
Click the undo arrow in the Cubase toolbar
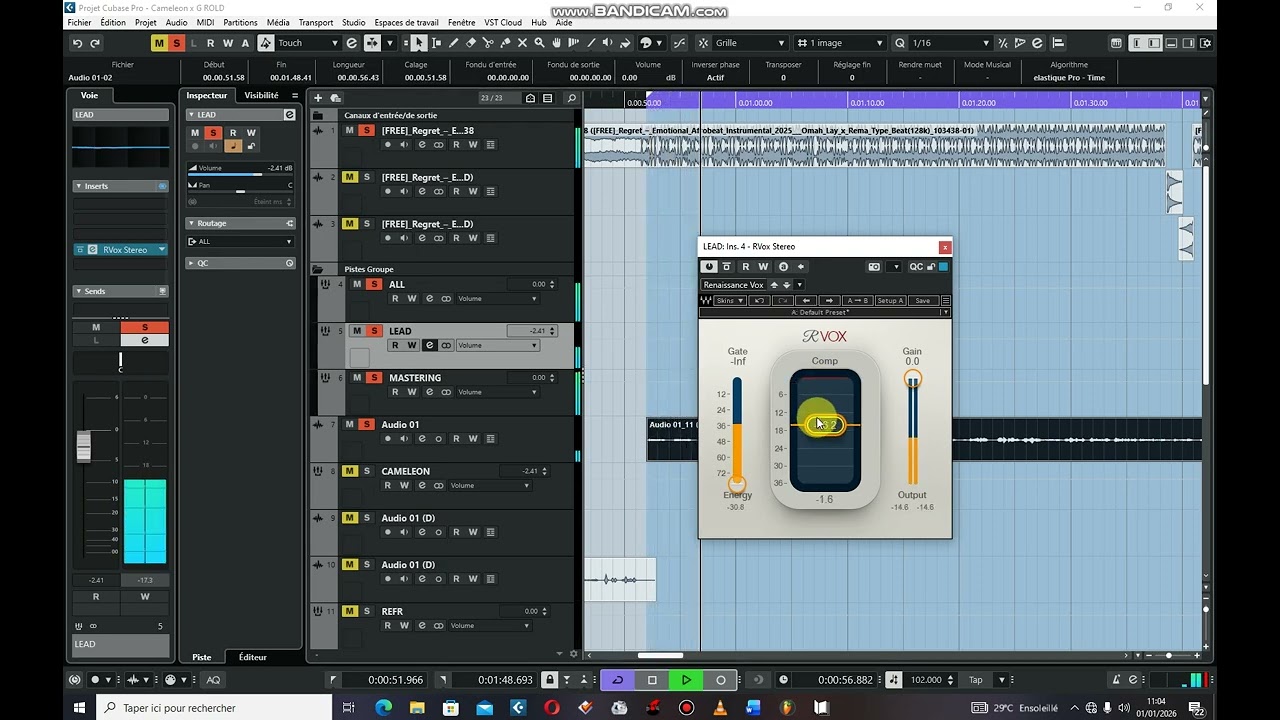point(77,43)
